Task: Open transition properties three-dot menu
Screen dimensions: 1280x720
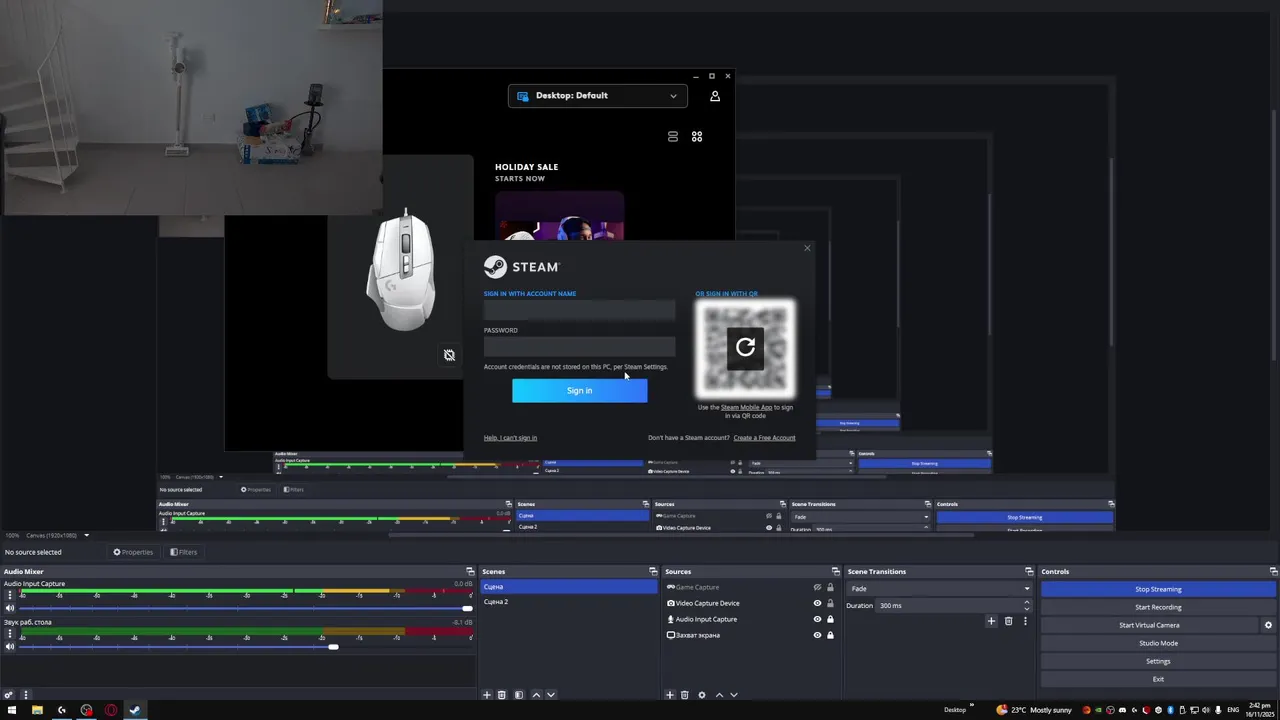Action: coord(1025,621)
